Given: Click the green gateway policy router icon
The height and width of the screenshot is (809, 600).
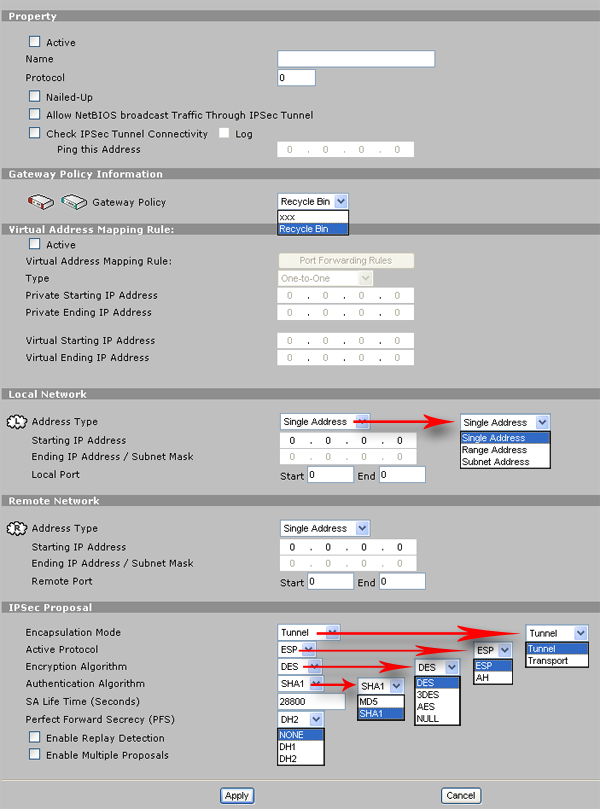Looking at the screenshot, I should 74,202.
